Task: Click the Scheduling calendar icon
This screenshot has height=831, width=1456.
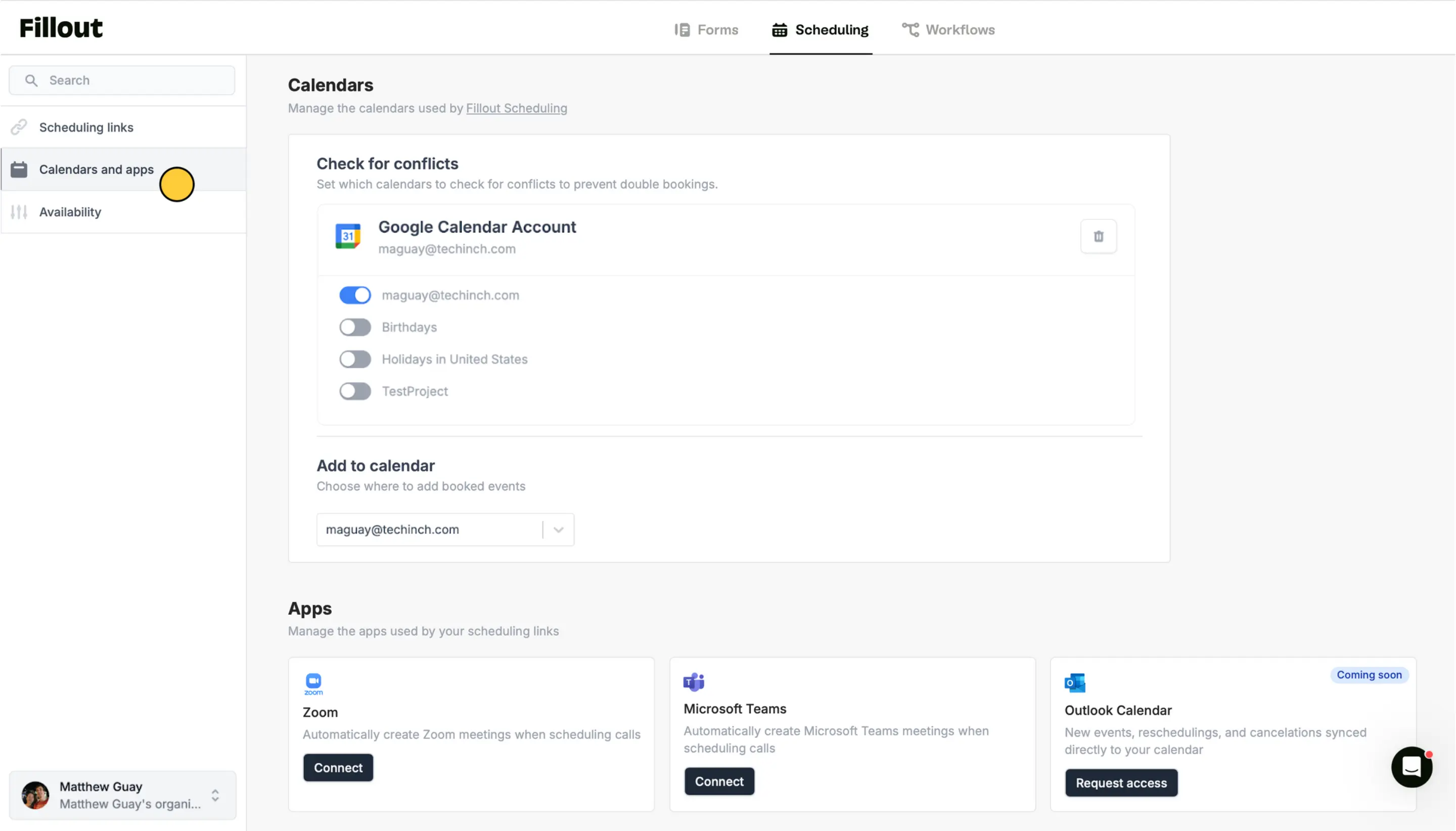Action: [780, 30]
